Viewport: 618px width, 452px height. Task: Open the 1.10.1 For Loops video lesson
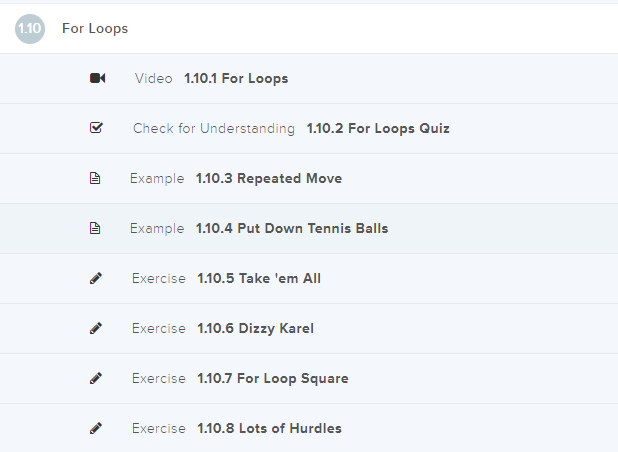[x=236, y=78]
